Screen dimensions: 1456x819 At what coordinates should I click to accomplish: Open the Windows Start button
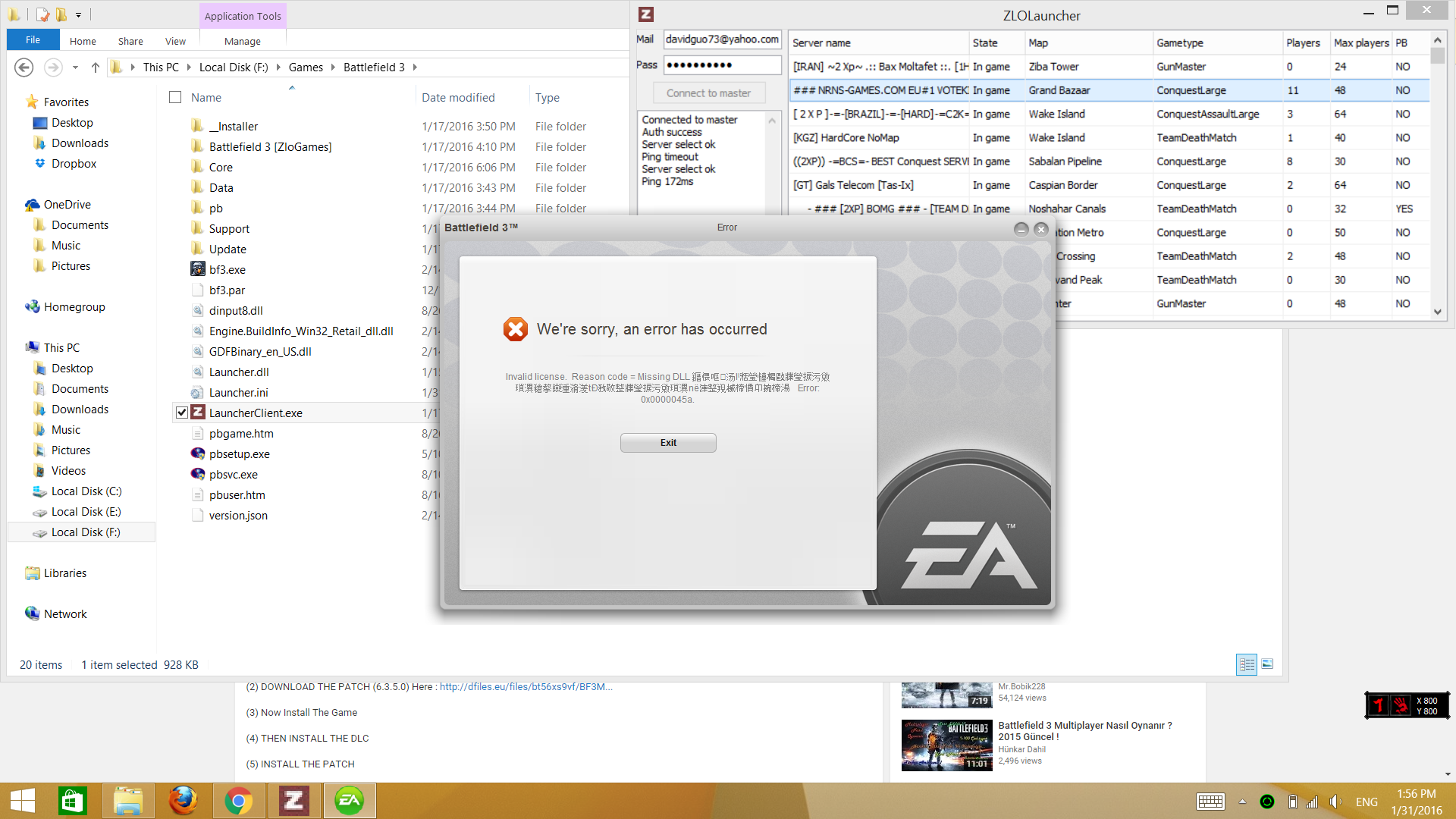click(x=23, y=801)
